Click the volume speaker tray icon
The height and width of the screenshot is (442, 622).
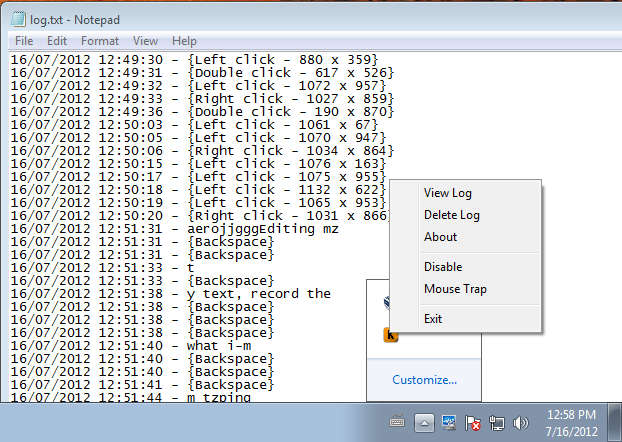[x=520, y=423]
